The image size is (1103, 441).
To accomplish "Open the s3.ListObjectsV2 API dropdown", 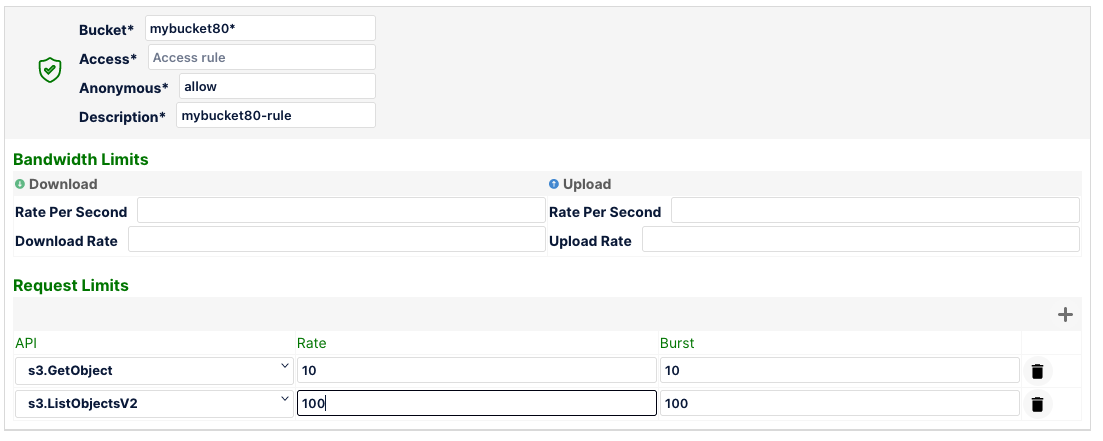I will tap(154, 404).
